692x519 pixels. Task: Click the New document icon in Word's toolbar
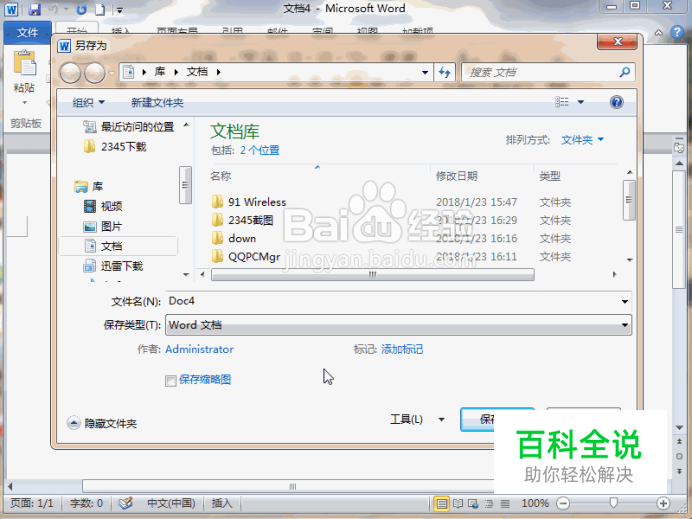101,9
